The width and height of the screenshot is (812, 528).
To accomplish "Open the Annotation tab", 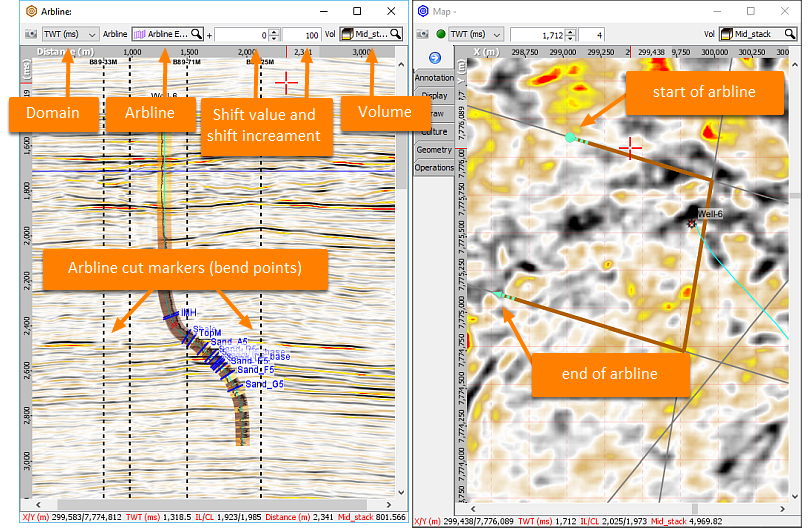I will (434, 78).
